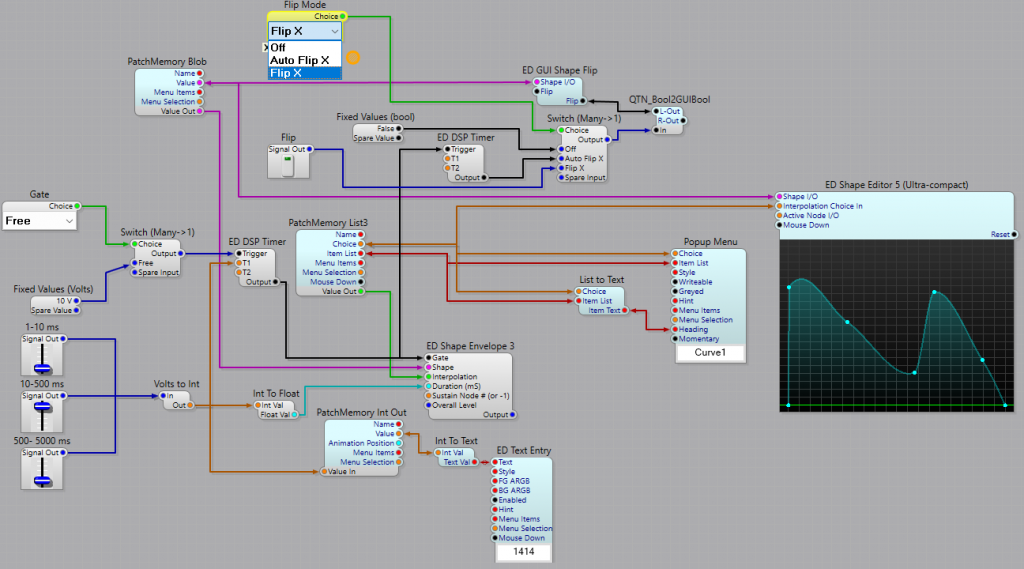
Task: Choose "Auto Flip X" in the Flip Mode list
Action: pyautogui.click(x=299, y=60)
